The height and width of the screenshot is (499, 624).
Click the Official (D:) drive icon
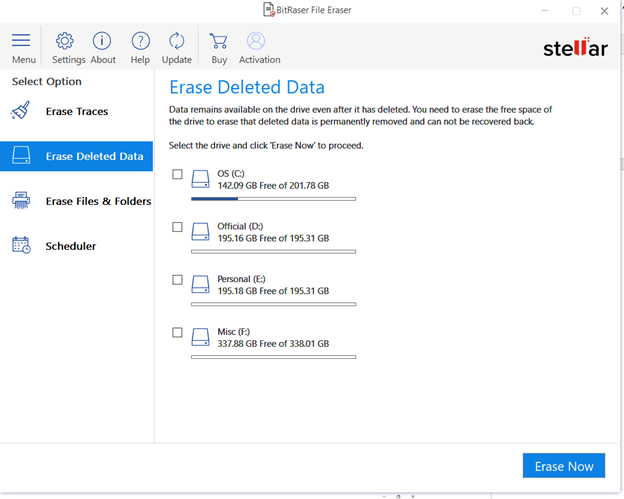point(200,232)
